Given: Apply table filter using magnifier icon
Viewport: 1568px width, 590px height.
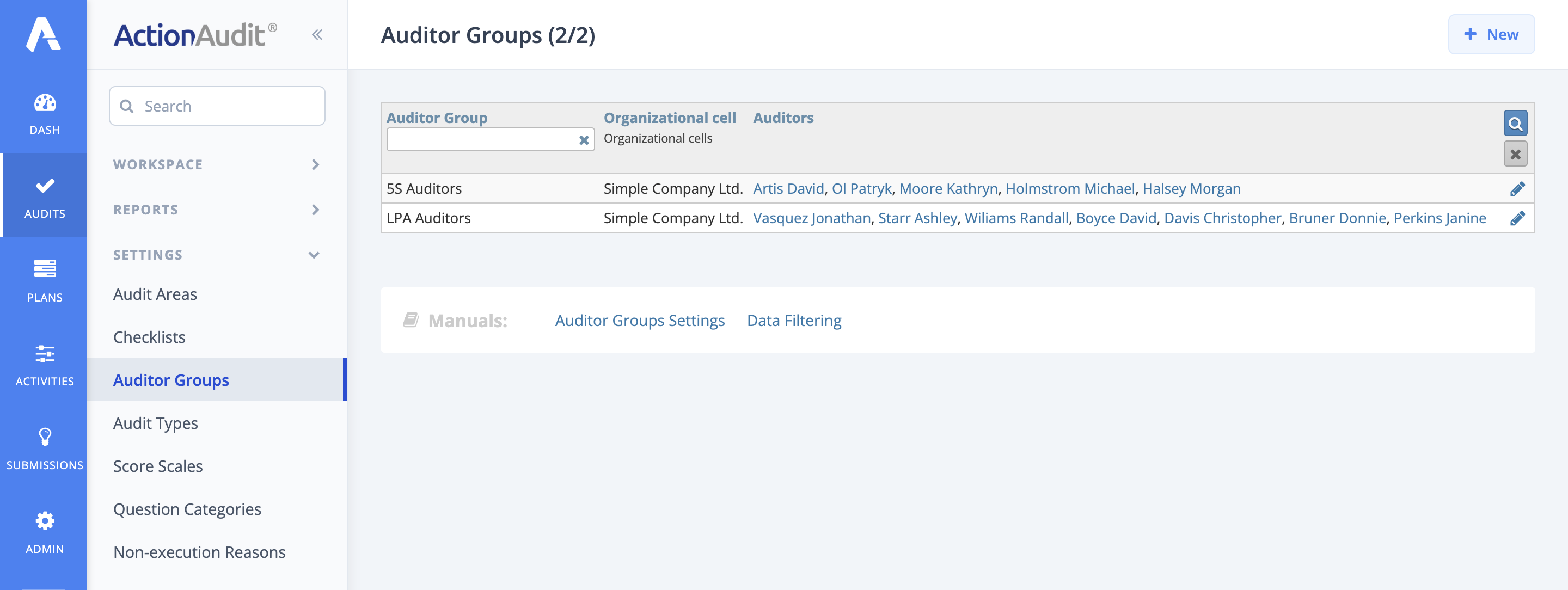Looking at the screenshot, I should pyautogui.click(x=1516, y=123).
